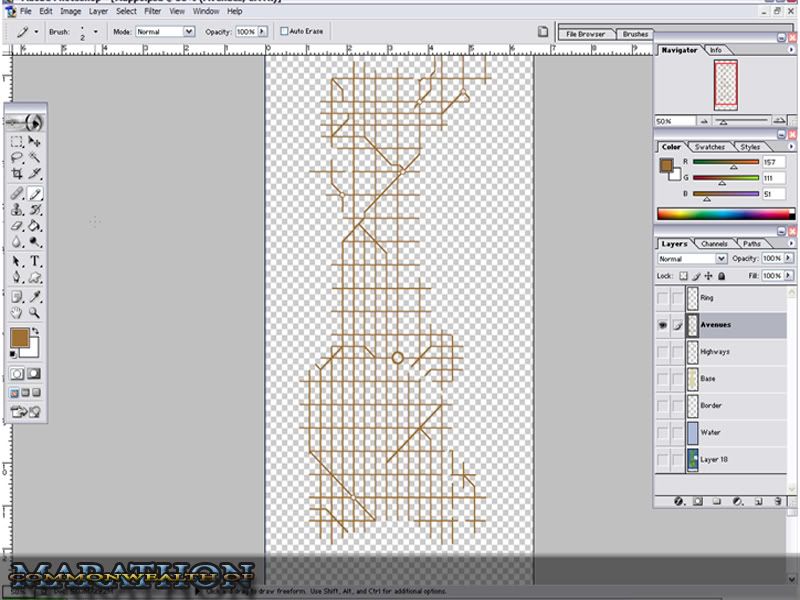Screen dimensions: 800x600
Task: Enable the Auto Erase checkbox
Action: (284, 32)
